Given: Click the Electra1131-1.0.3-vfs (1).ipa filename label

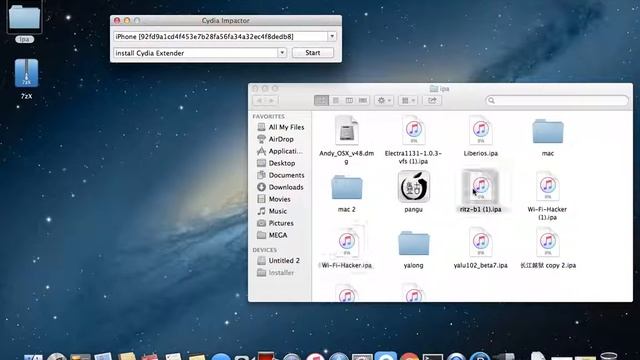Looking at the screenshot, I should point(413,157).
